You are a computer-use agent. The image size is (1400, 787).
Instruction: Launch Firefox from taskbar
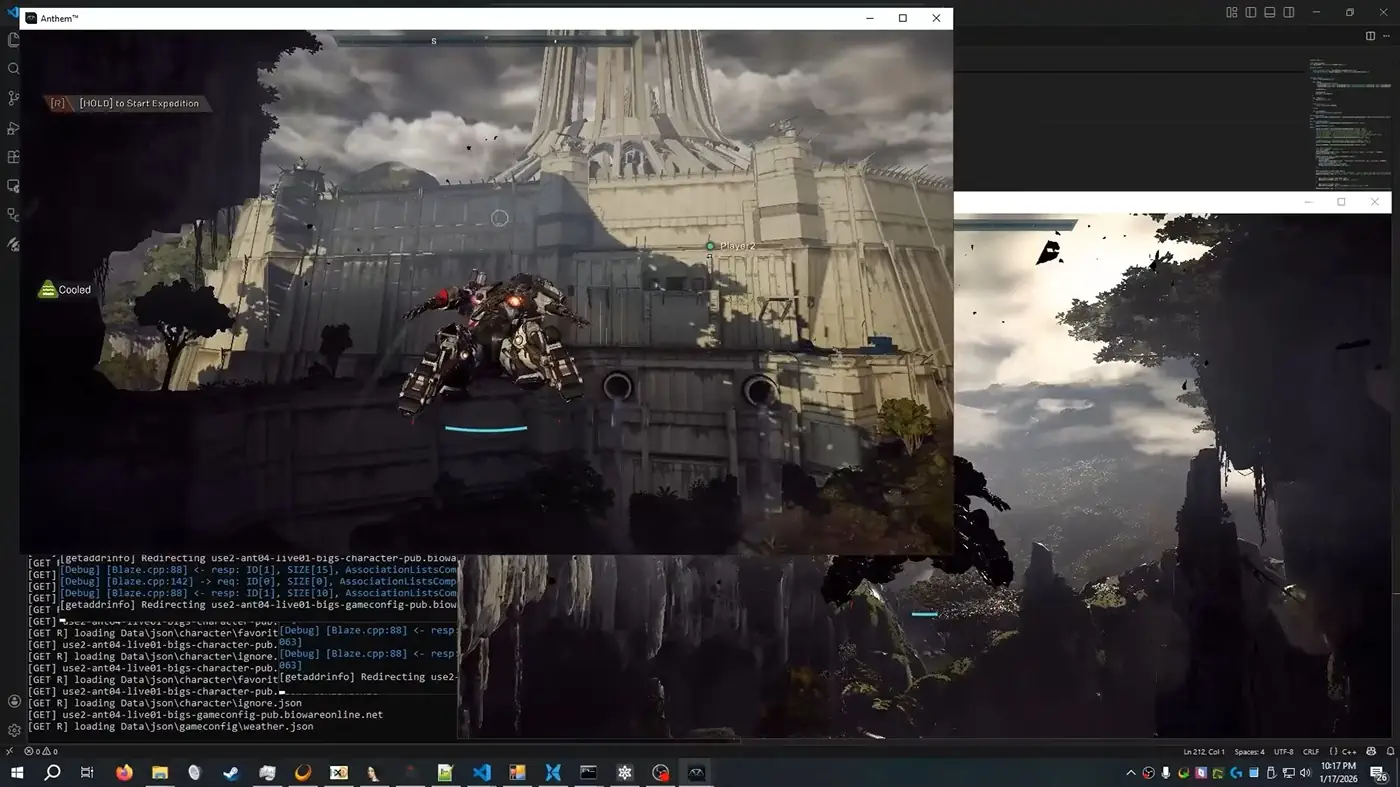point(124,773)
